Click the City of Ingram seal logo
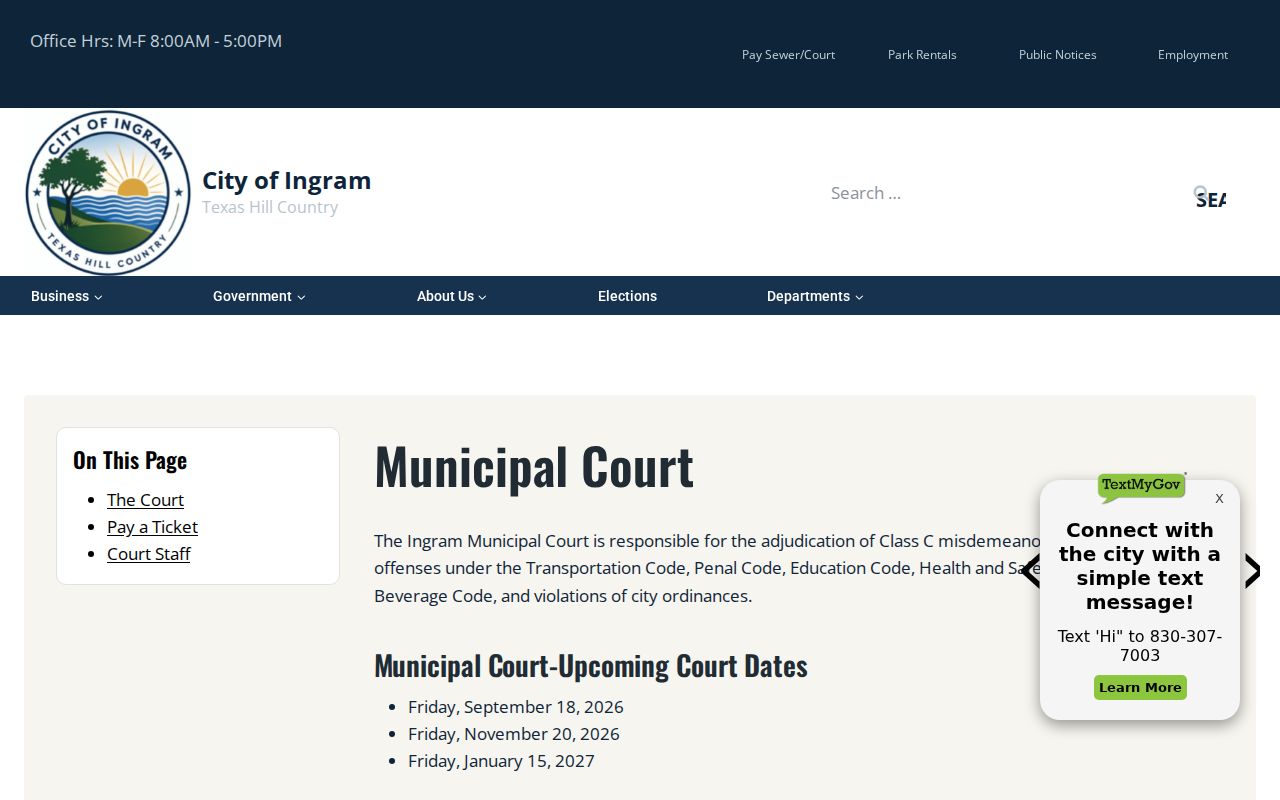 pyautogui.click(x=108, y=192)
